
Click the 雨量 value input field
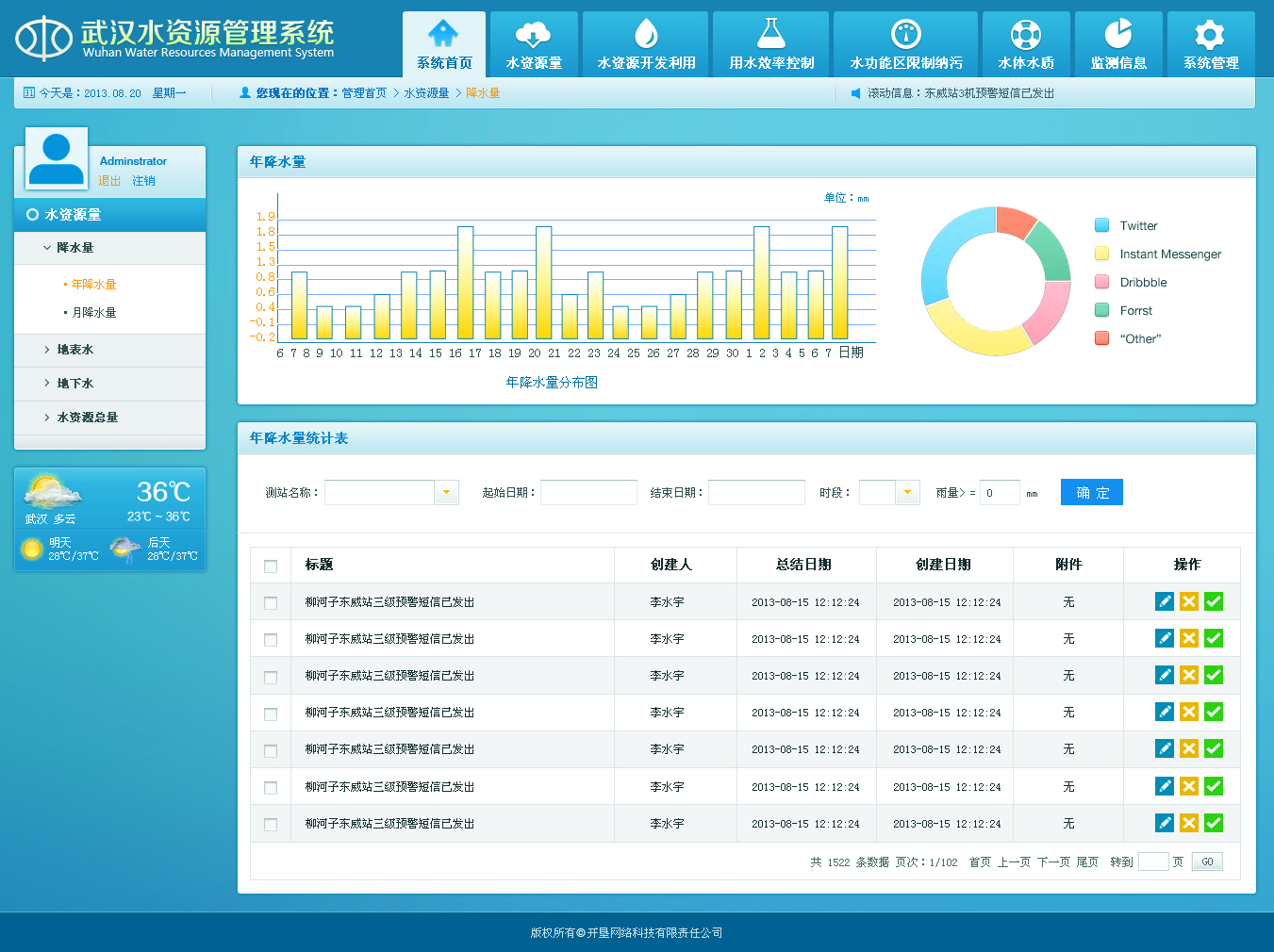coord(1000,492)
